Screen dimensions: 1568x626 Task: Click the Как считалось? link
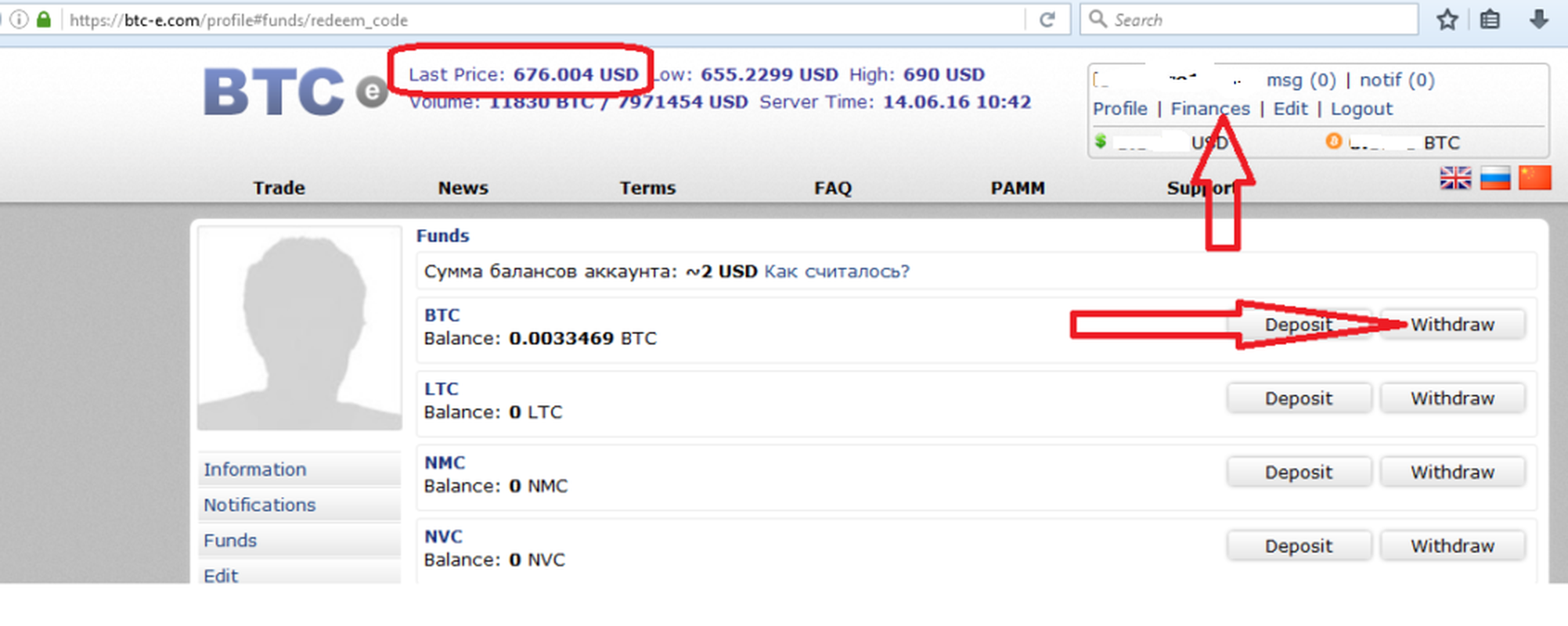(837, 272)
